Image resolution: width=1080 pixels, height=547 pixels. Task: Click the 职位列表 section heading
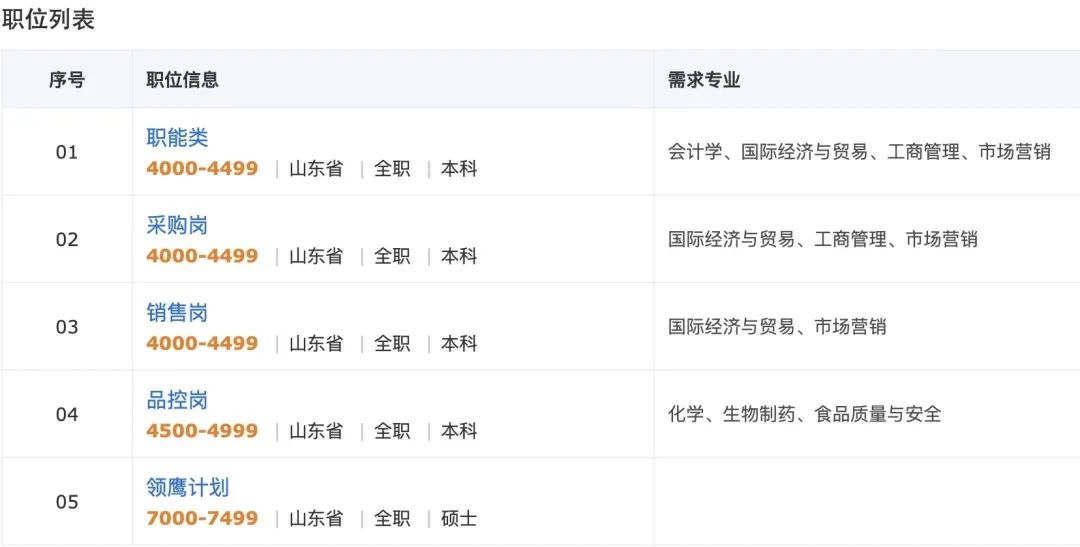48,20
